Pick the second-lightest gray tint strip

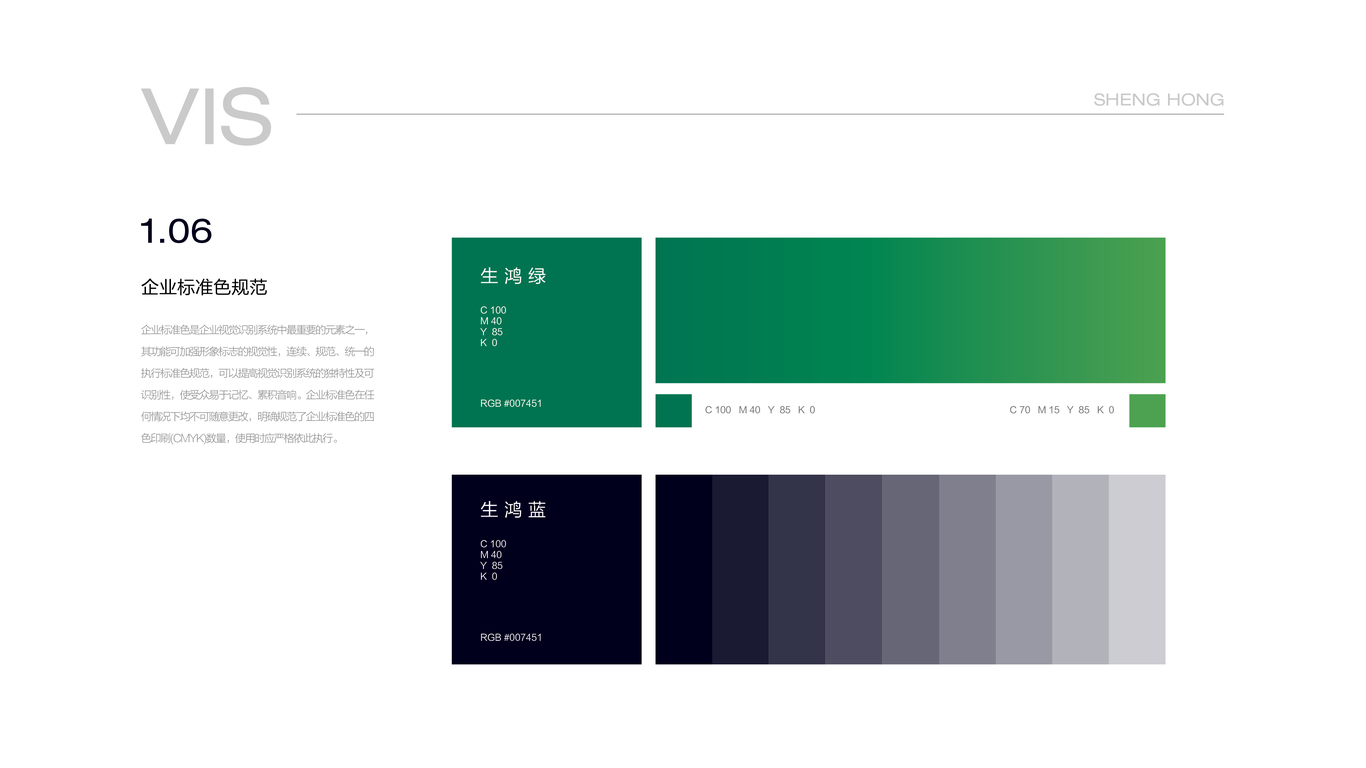[x=1080, y=569]
